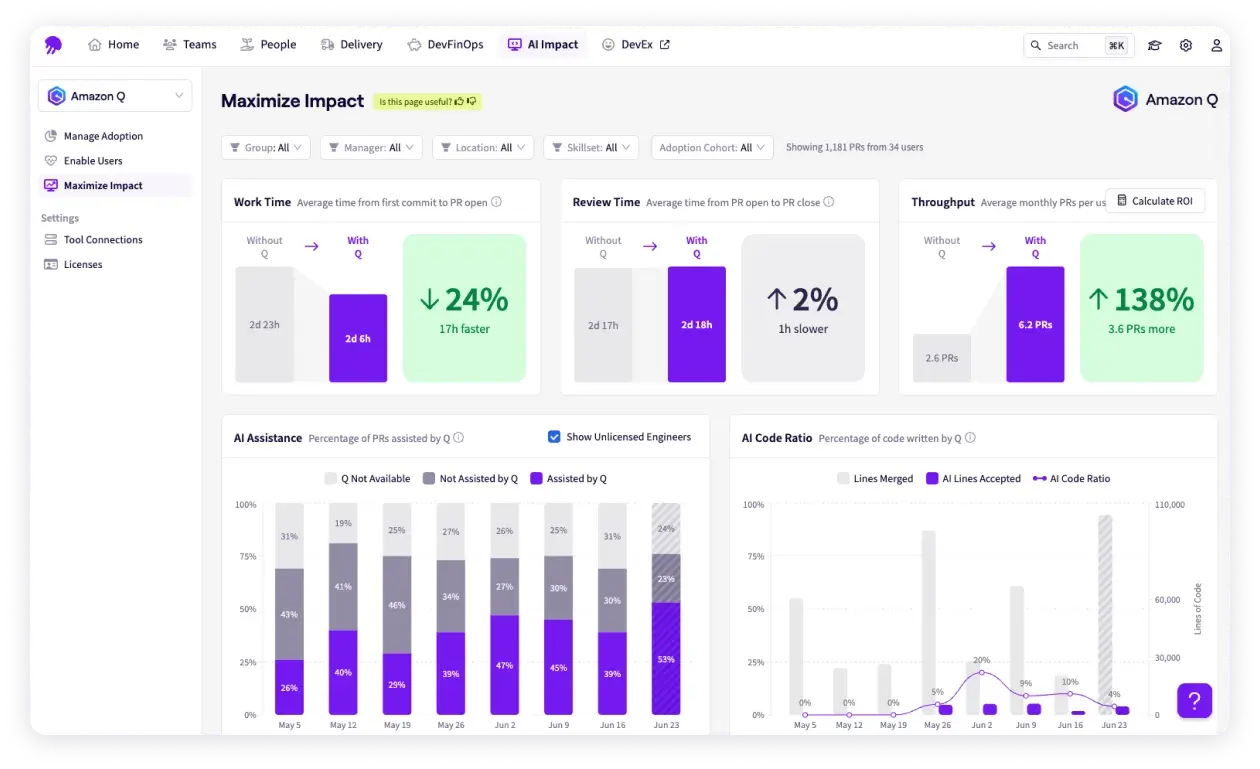Toggle the Q Not Available legend item

(x=367, y=479)
